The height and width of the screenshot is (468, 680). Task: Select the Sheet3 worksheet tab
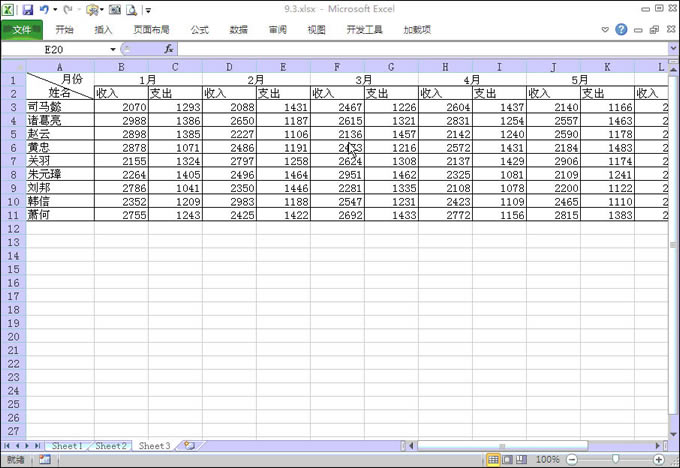pyautogui.click(x=154, y=445)
